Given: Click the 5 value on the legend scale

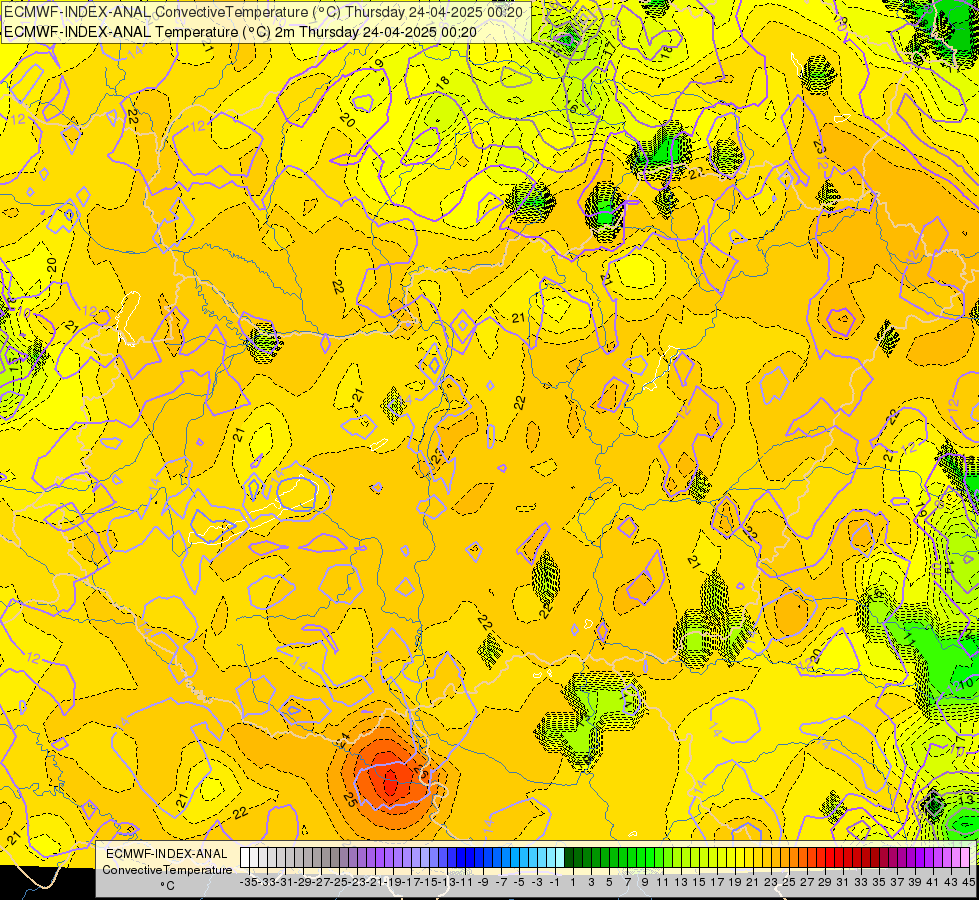Looking at the screenshot, I should 609,882.
